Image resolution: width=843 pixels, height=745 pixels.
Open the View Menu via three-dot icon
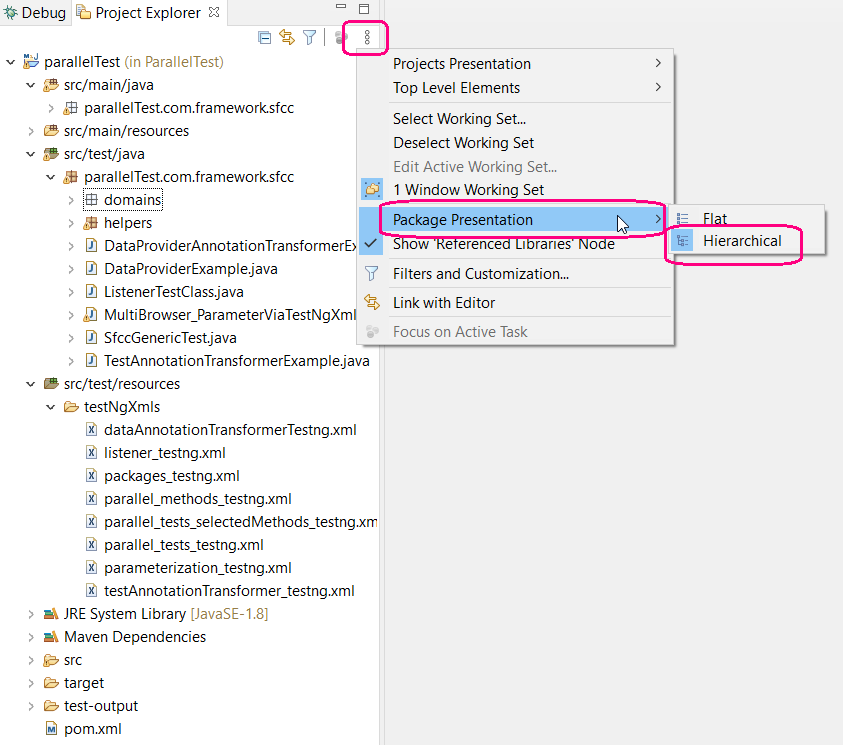(365, 37)
